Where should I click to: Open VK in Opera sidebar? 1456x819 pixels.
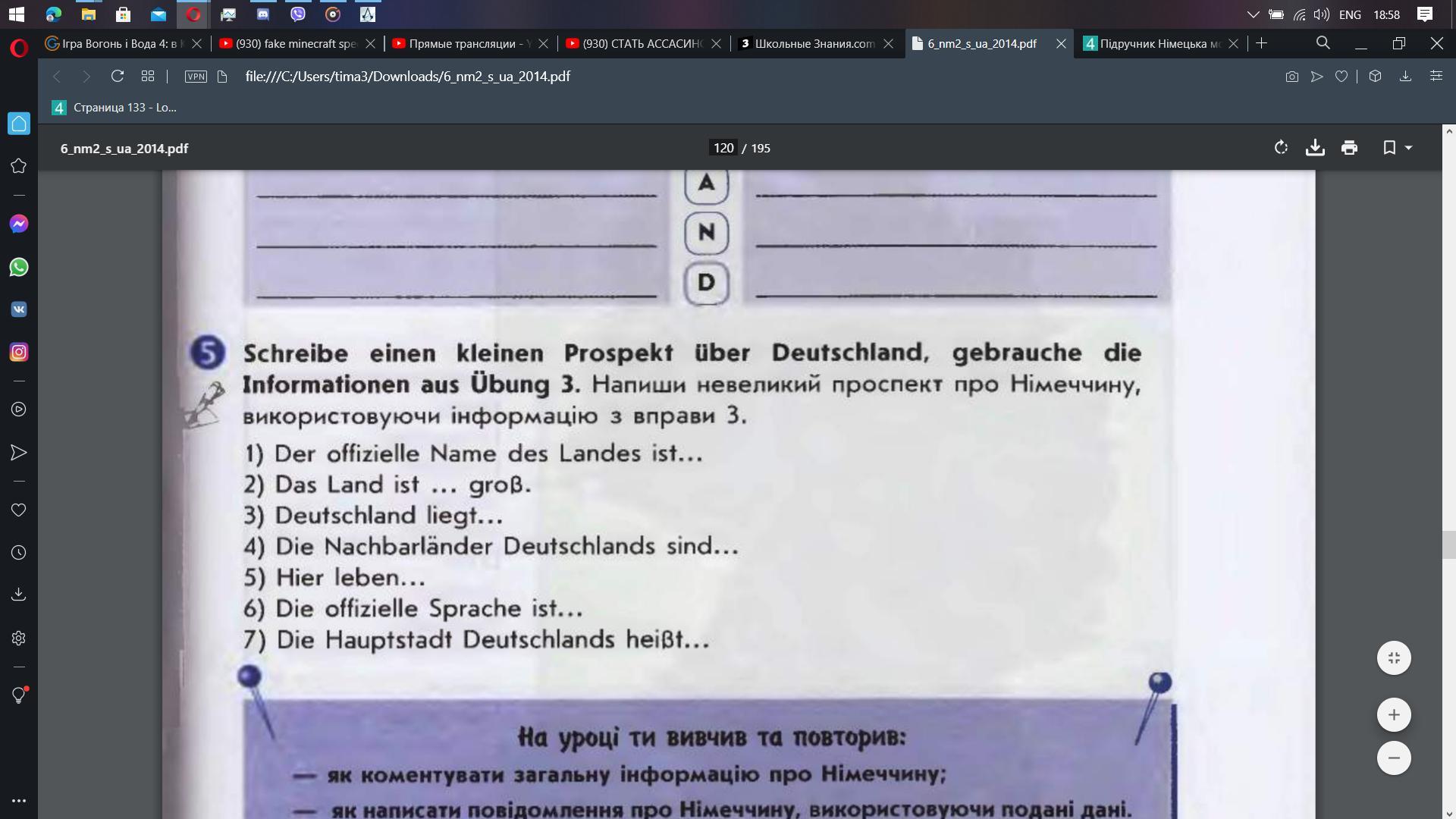[19, 309]
